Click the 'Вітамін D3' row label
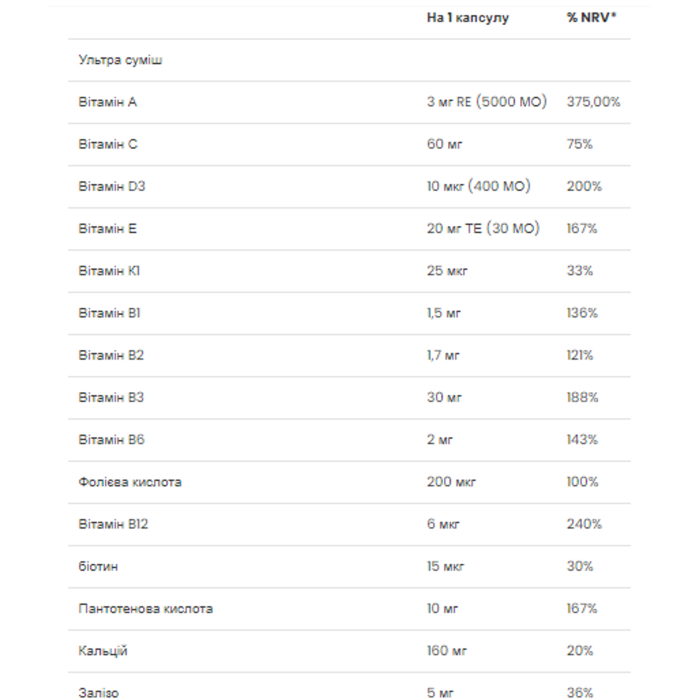This screenshot has width=700, height=700. click(112, 186)
